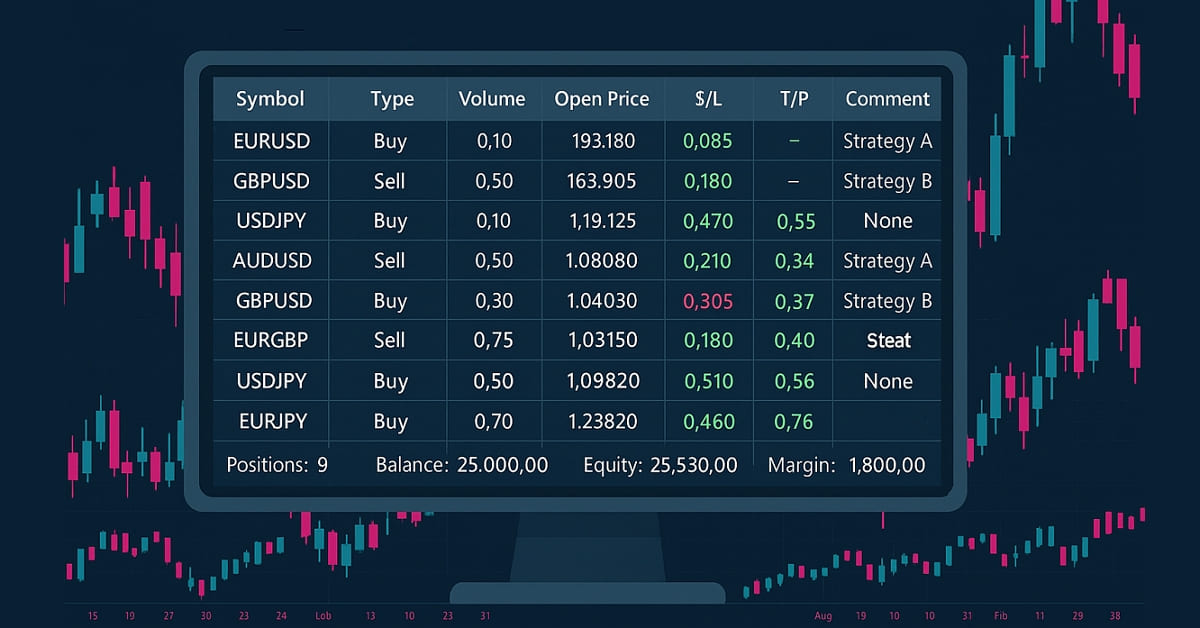The width and height of the screenshot is (1200, 628).
Task: Click the 0,55 take-profit value
Action: [x=796, y=221]
